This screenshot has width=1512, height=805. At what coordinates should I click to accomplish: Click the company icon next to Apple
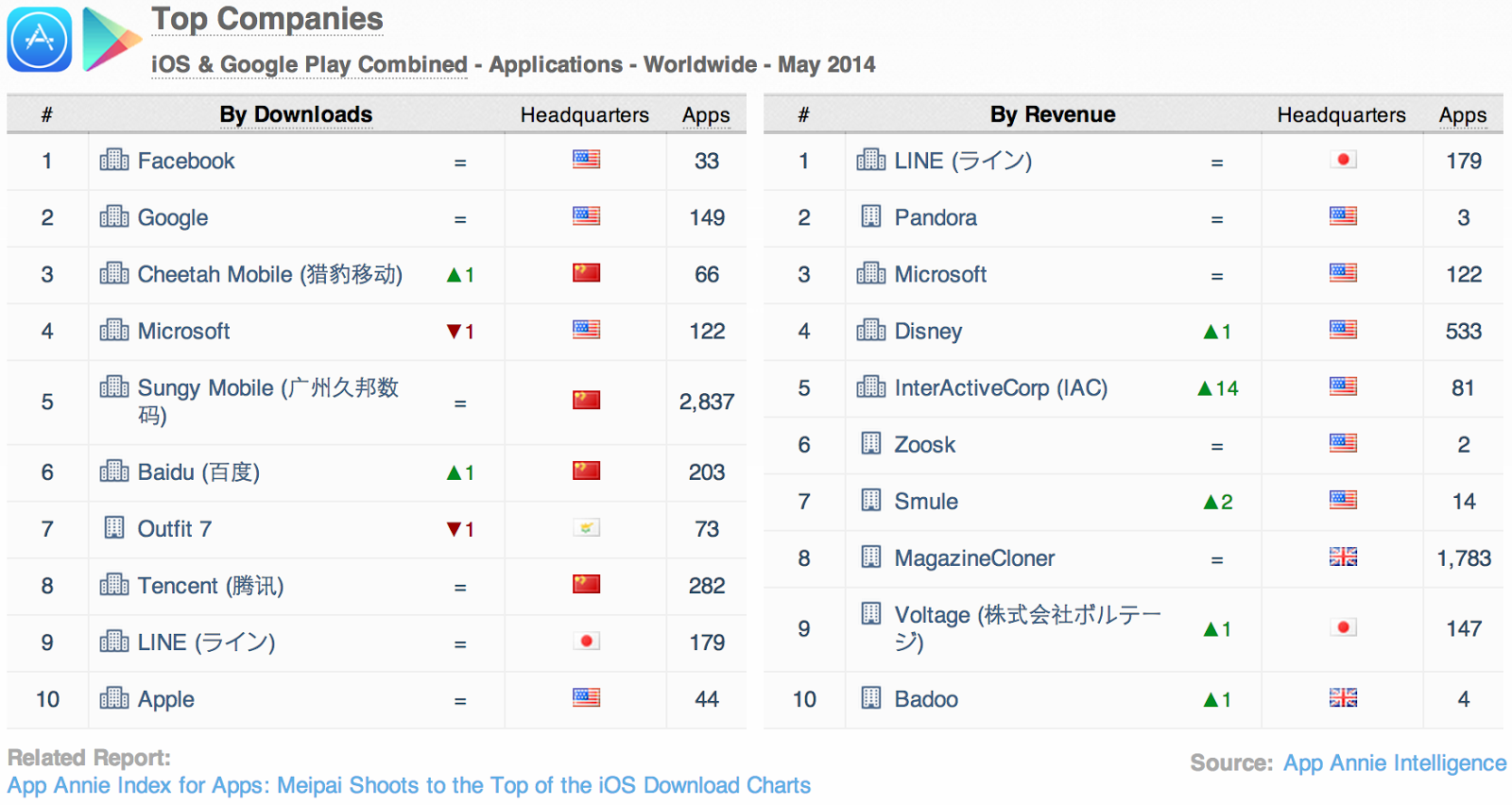click(x=114, y=698)
